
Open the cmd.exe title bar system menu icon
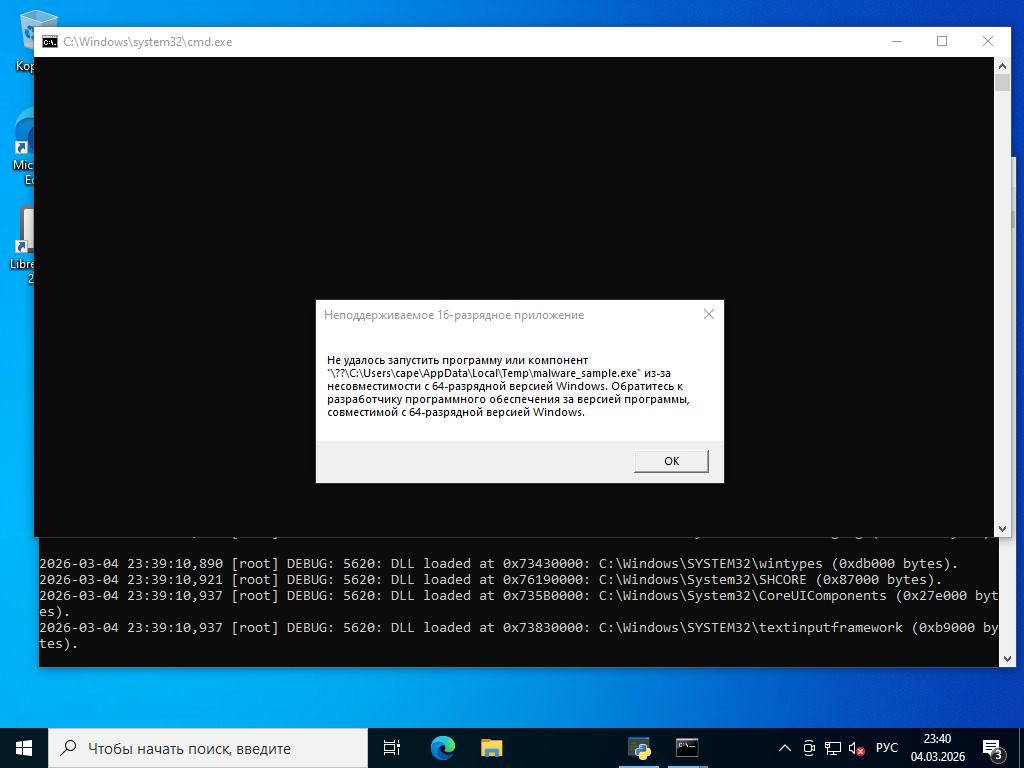point(49,42)
